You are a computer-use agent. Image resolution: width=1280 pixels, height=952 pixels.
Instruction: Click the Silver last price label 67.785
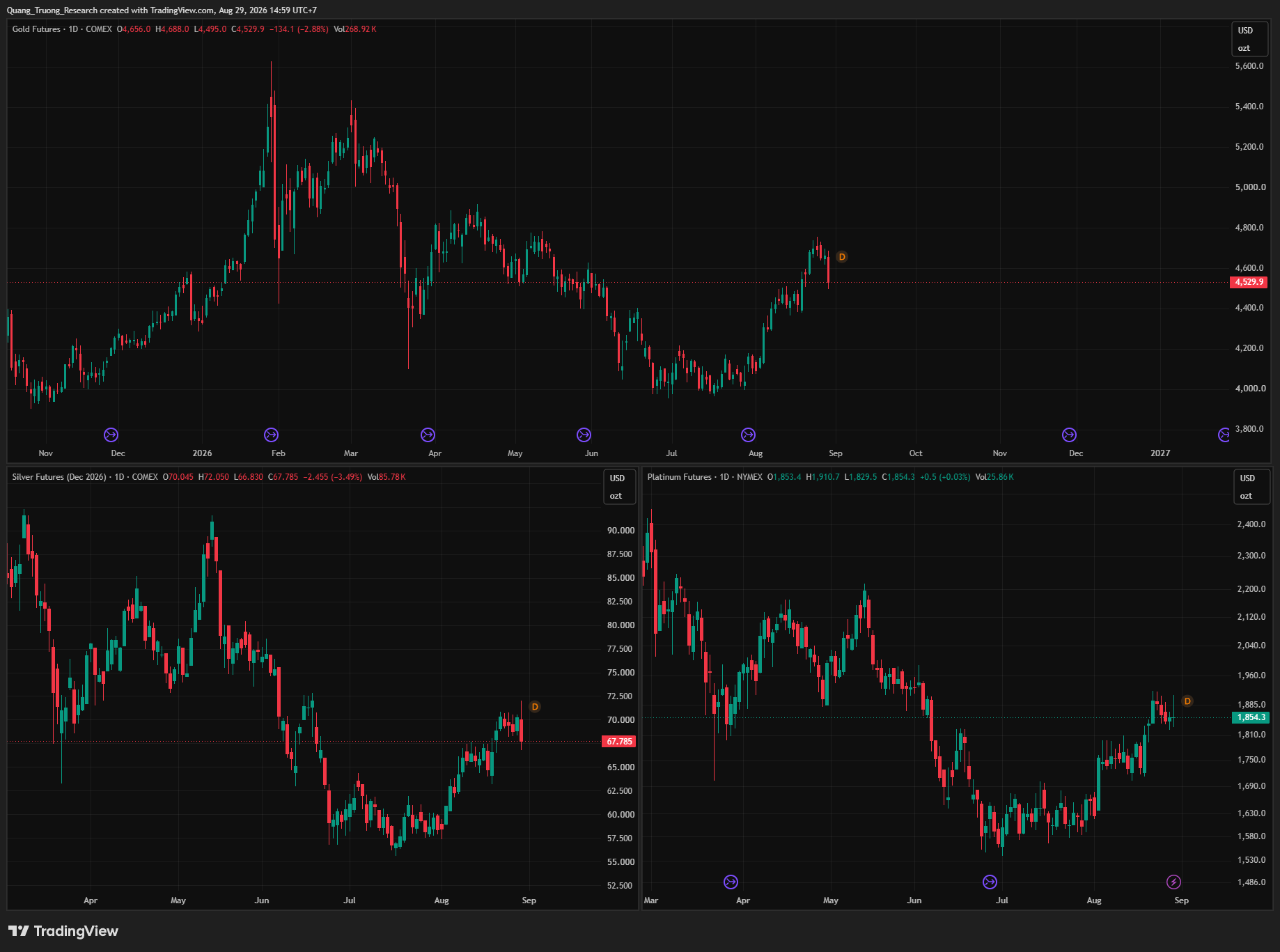pos(619,742)
